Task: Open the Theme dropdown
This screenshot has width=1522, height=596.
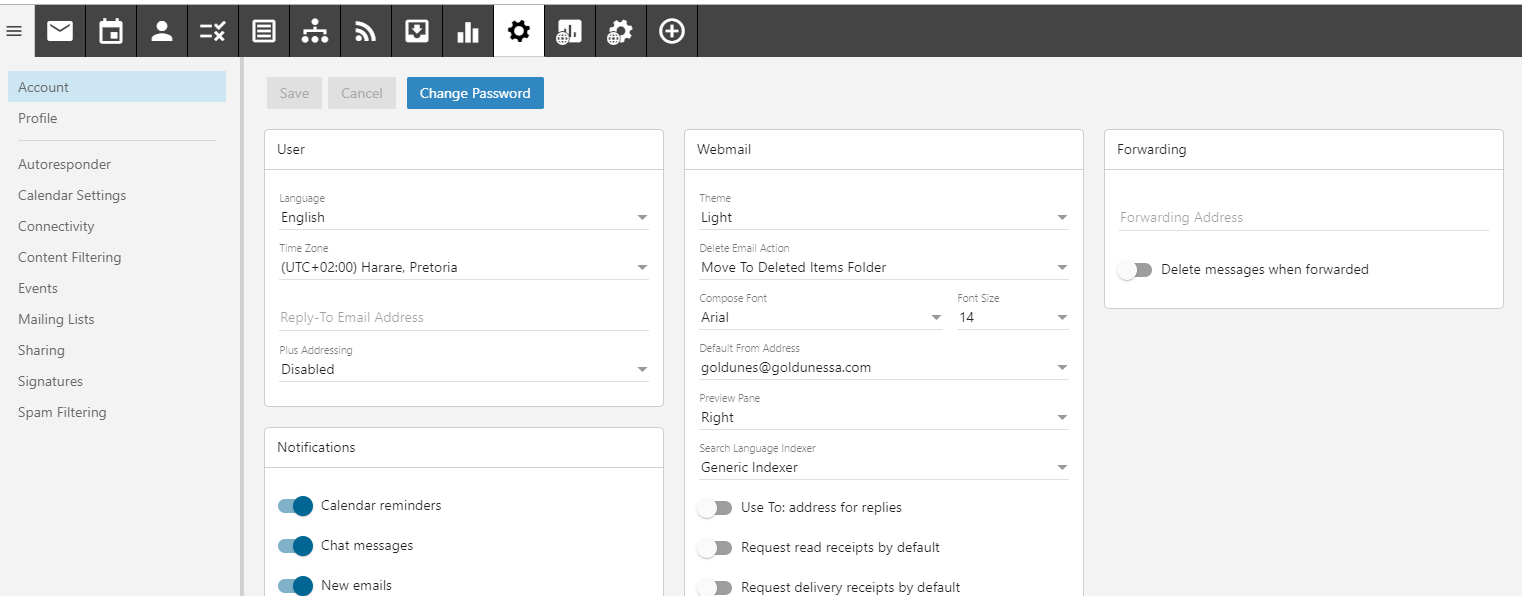Action: [884, 217]
